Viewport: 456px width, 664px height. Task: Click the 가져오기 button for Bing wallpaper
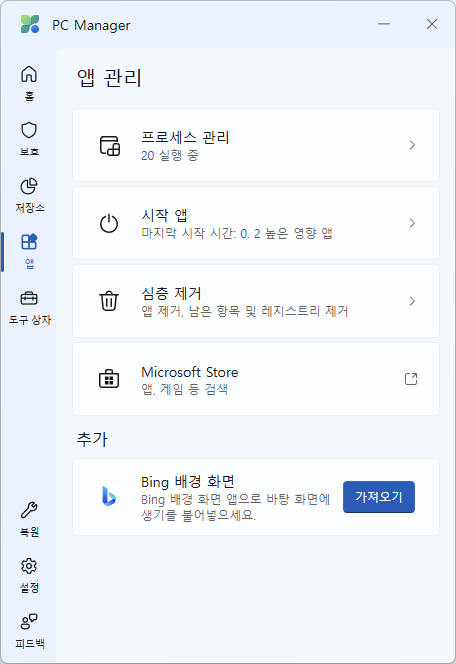tap(379, 497)
